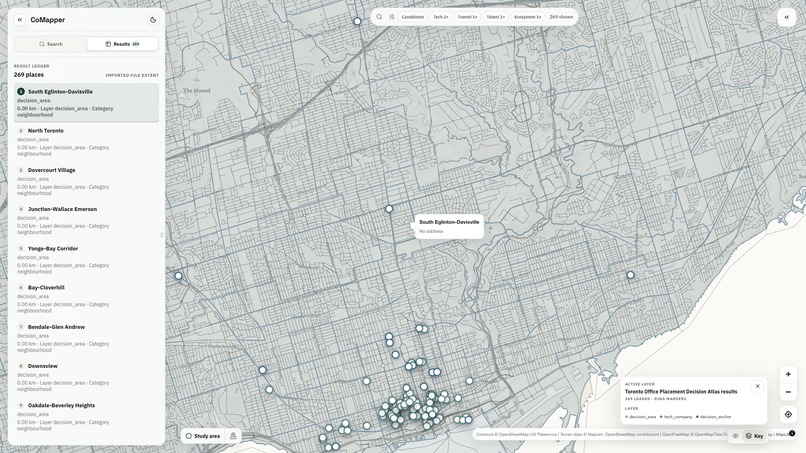
Task: Zoom in with the plus button
Action: point(788,374)
